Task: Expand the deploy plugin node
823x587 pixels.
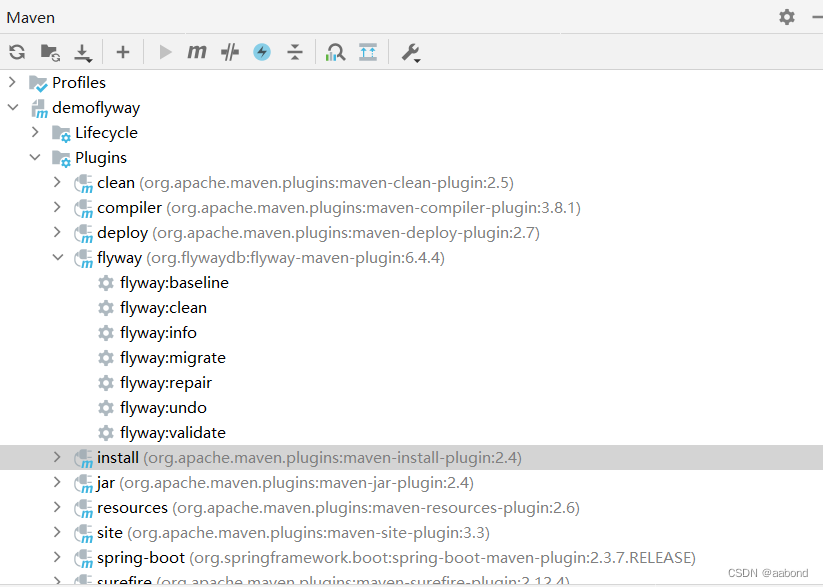Action: tap(57, 232)
